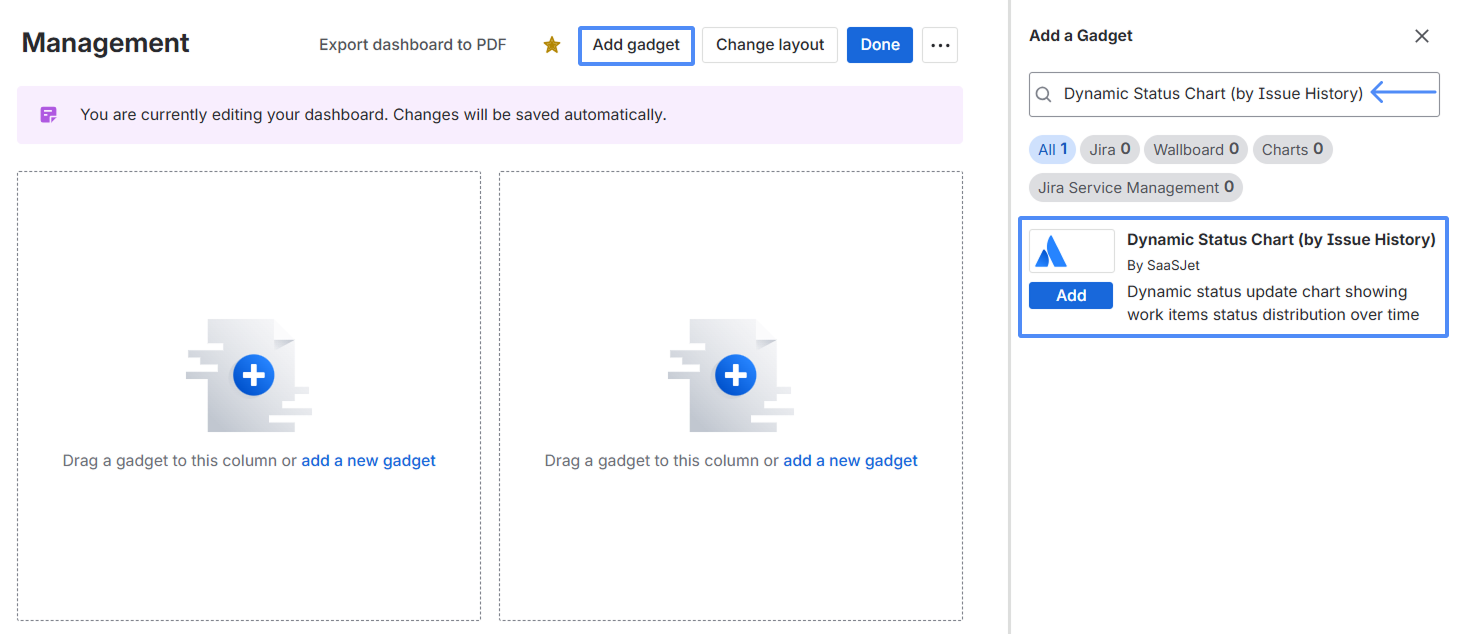The height and width of the screenshot is (634, 1459).
Task: Click the gadget search input field
Action: pyautogui.click(x=1212, y=94)
